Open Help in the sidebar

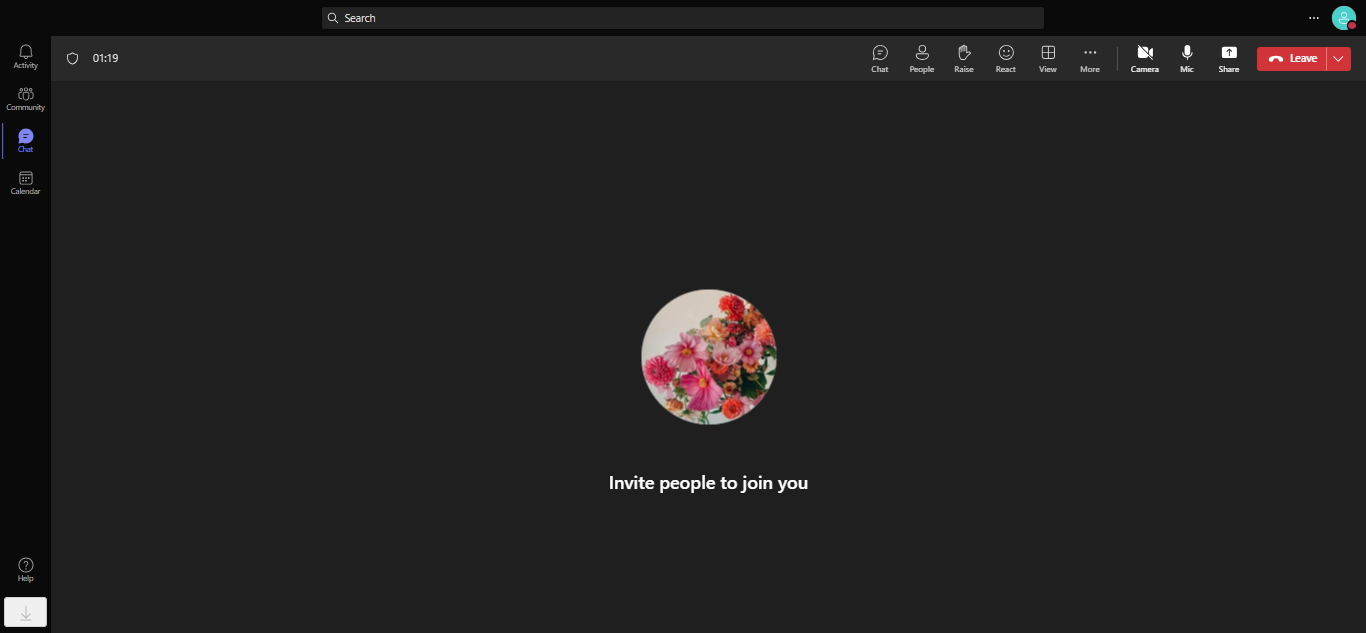pos(26,569)
